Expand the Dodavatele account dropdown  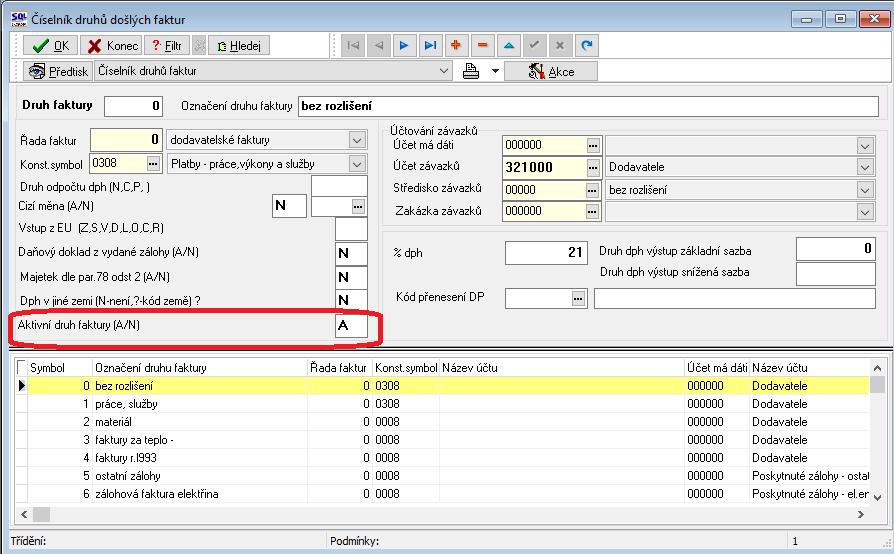865,168
